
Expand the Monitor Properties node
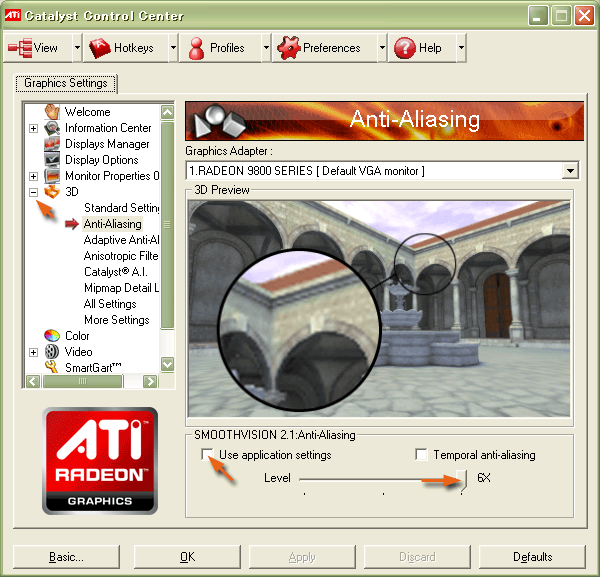point(34,176)
